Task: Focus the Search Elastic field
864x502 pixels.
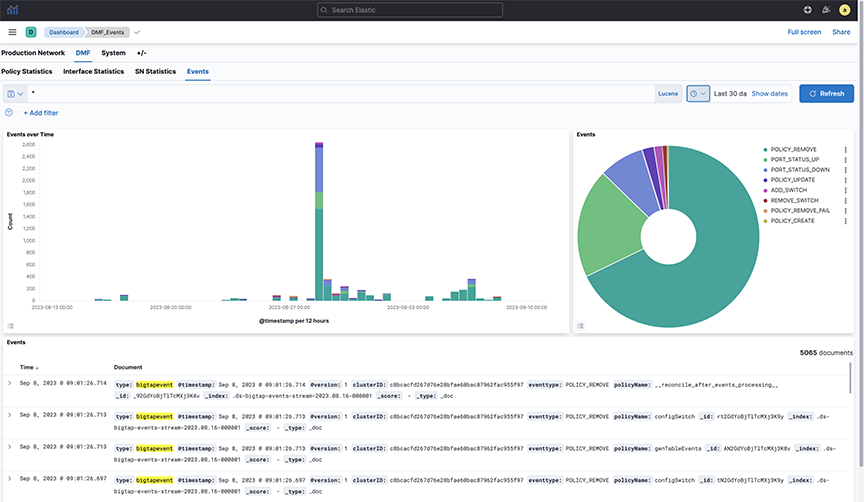Action: click(410, 10)
